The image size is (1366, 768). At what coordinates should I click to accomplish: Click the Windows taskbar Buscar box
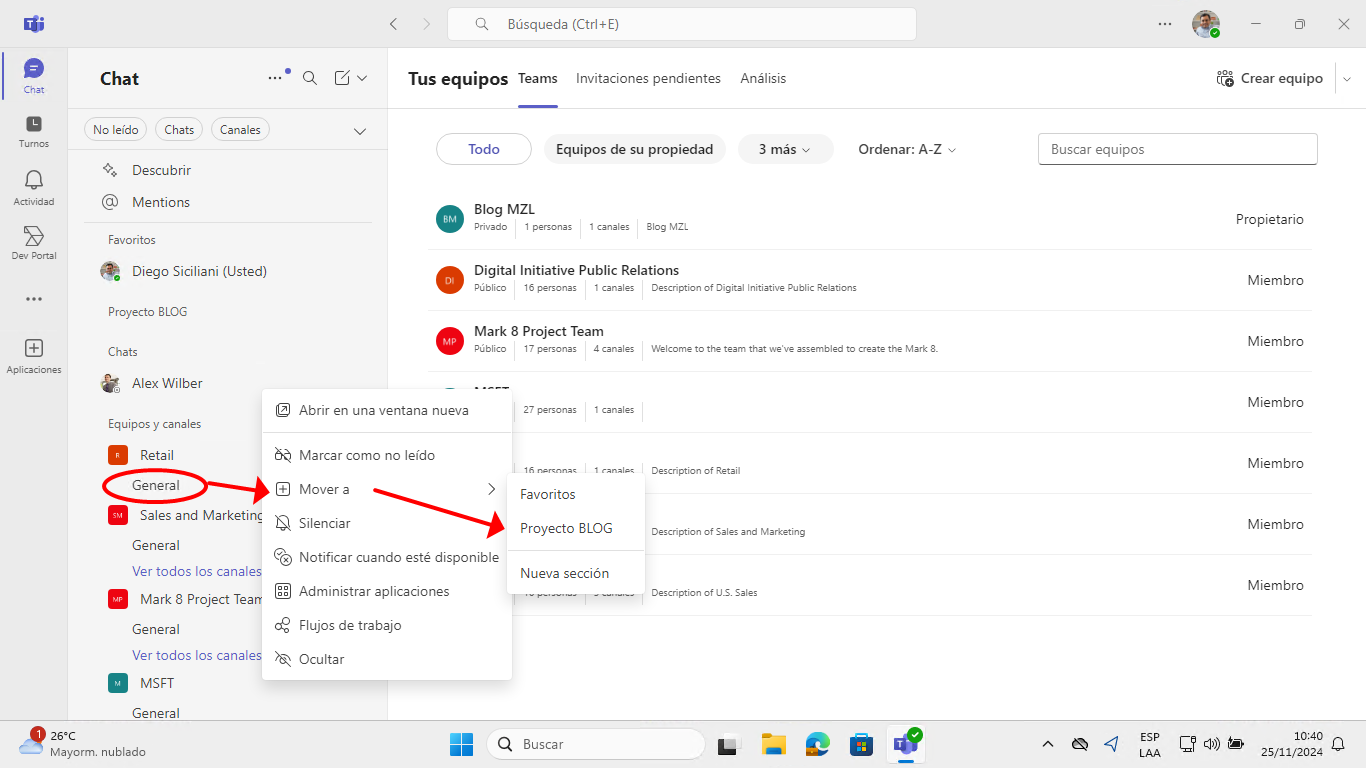tap(596, 744)
